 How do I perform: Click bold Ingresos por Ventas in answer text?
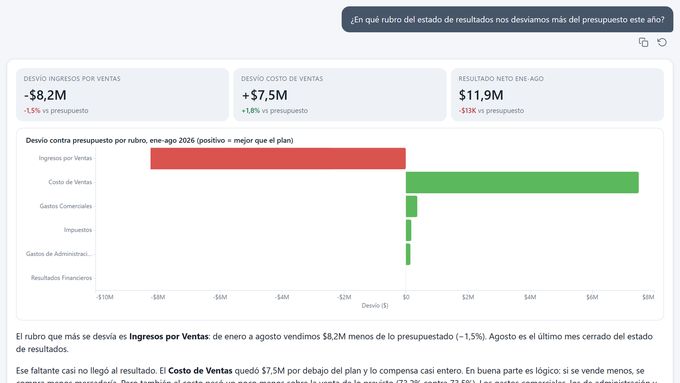click(169, 336)
